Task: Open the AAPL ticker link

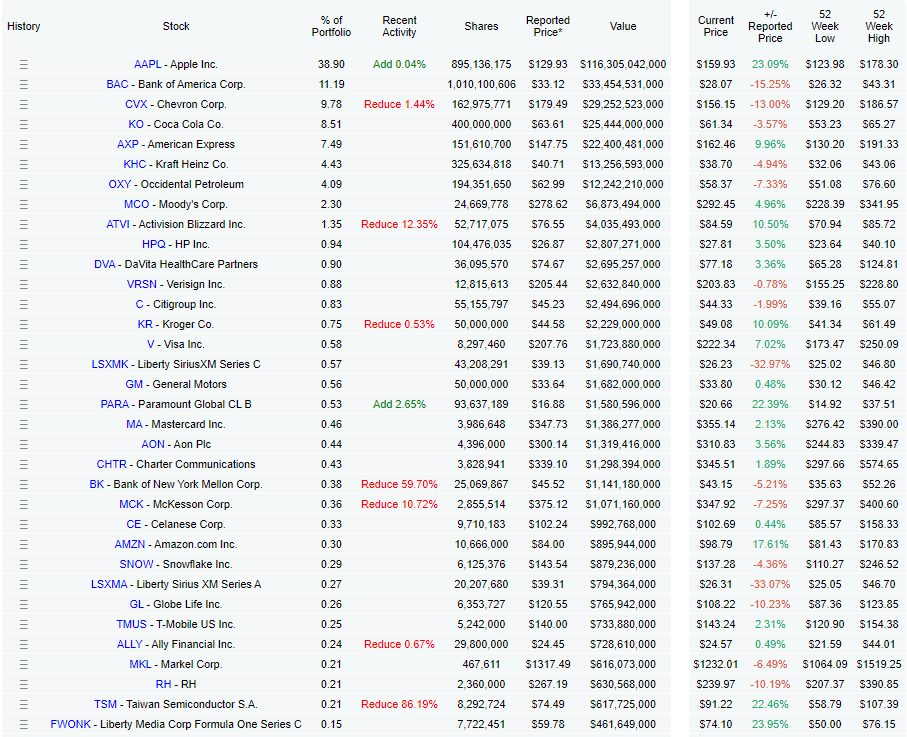Action: tap(148, 64)
